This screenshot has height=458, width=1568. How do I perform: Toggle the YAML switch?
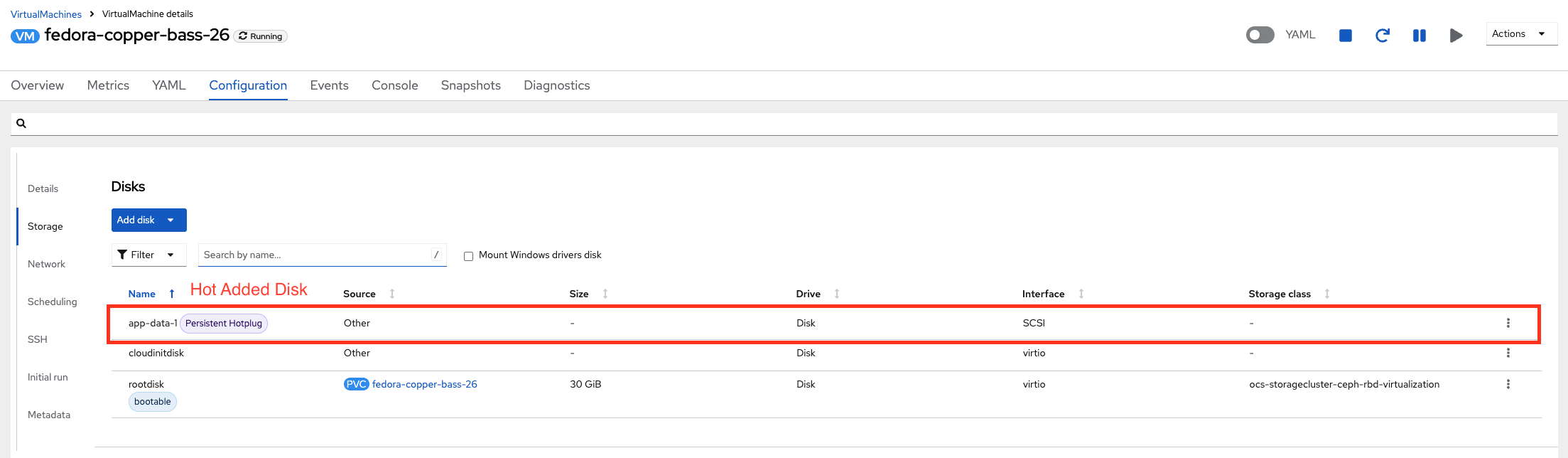[x=1260, y=35]
